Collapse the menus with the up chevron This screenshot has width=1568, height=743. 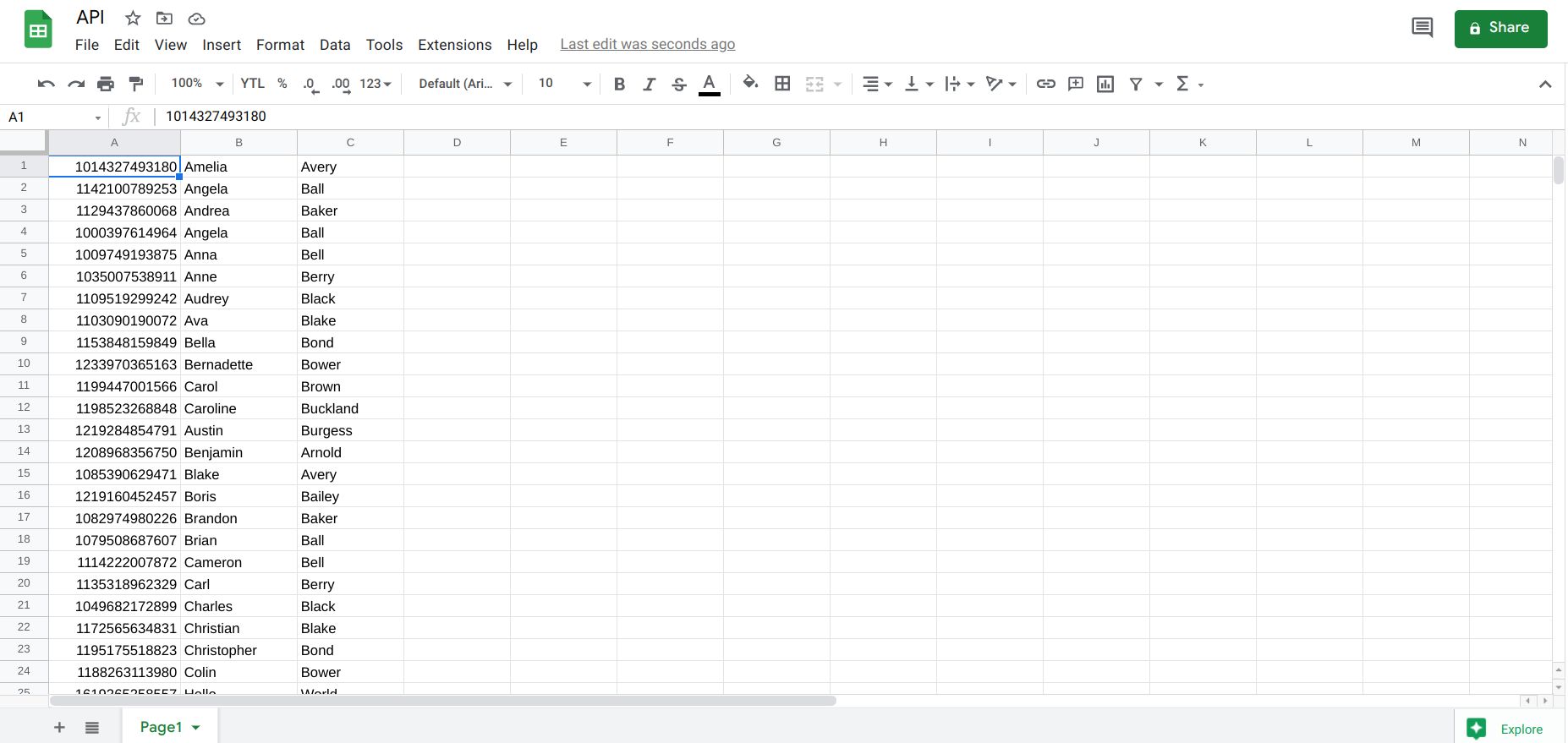coord(1545,84)
